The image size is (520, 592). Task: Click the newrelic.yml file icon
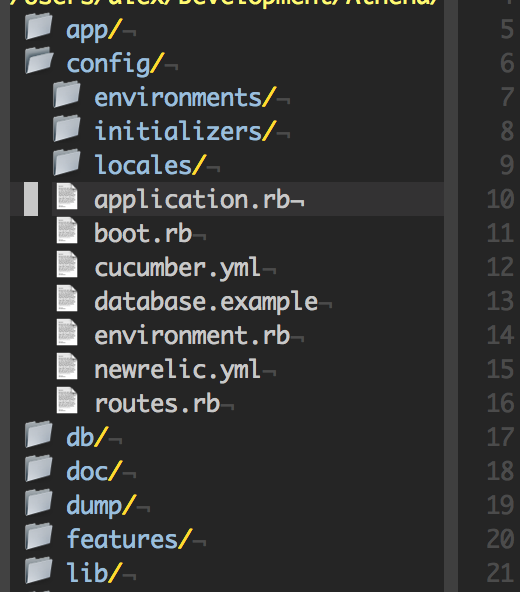click(67, 366)
